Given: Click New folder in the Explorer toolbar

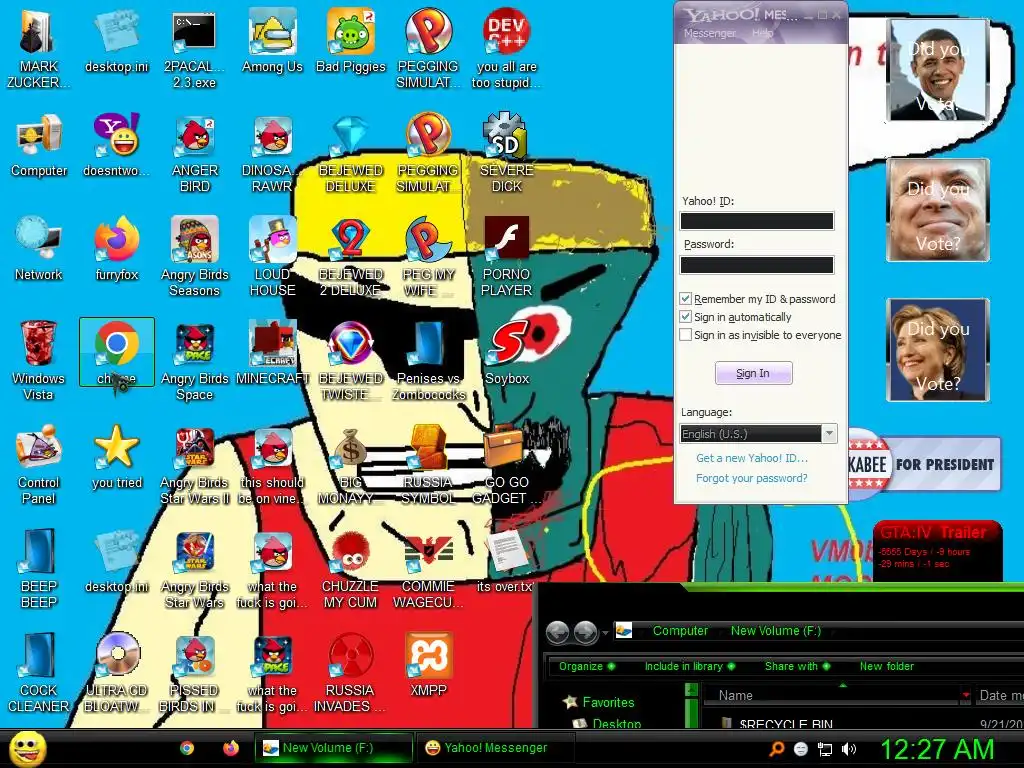Looking at the screenshot, I should coord(886,666).
